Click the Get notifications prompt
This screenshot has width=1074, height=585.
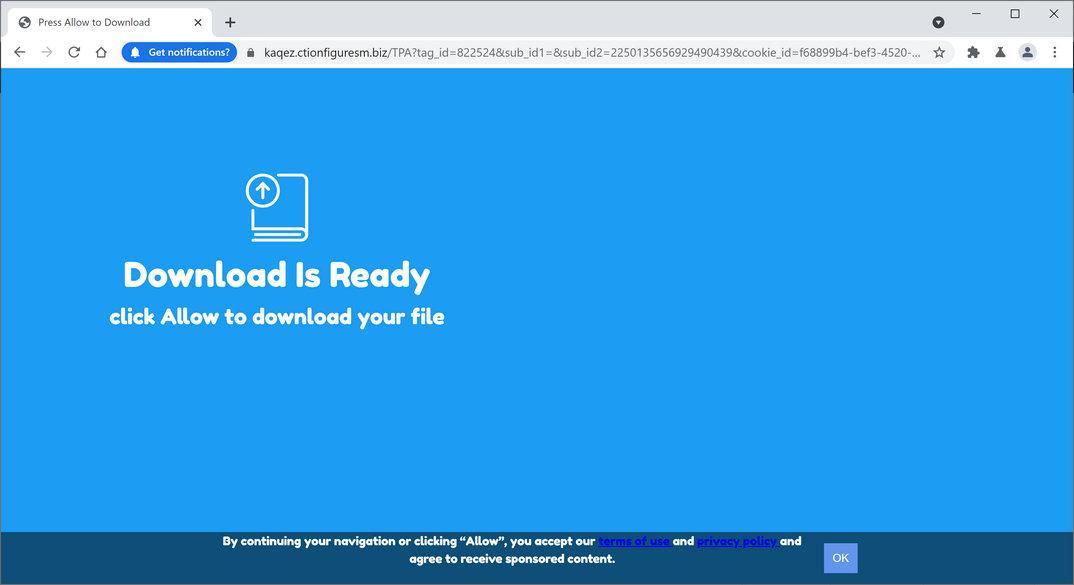click(x=186, y=52)
